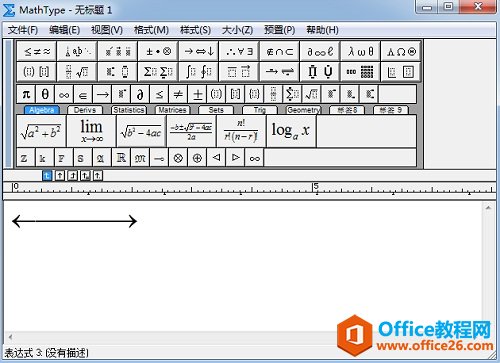The image size is (500, 363).
Task: Insert left triangle ◁ symbol
Action: click(x=216, y=157)
